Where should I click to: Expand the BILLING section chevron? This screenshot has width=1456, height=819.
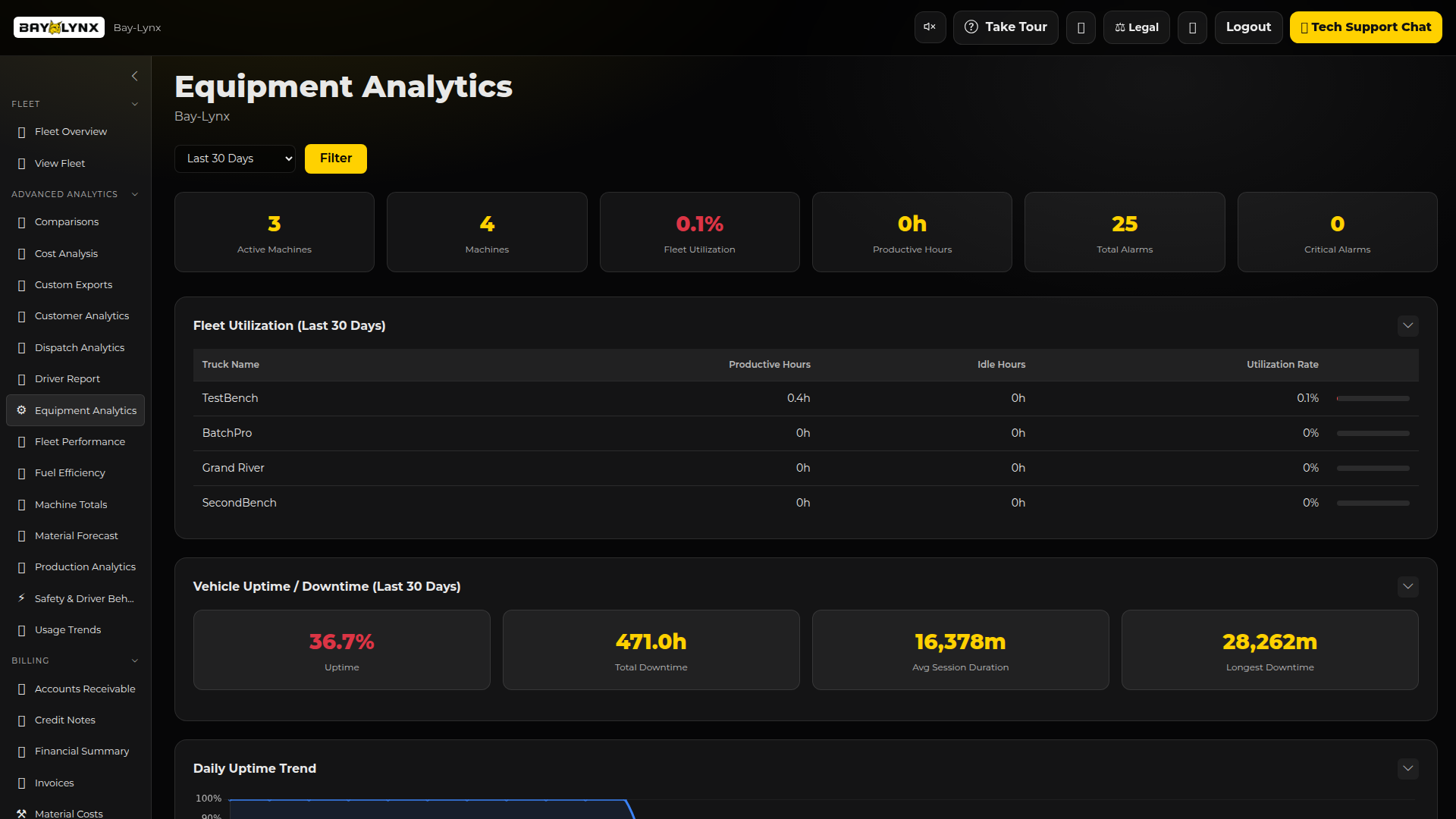point(135,661)
